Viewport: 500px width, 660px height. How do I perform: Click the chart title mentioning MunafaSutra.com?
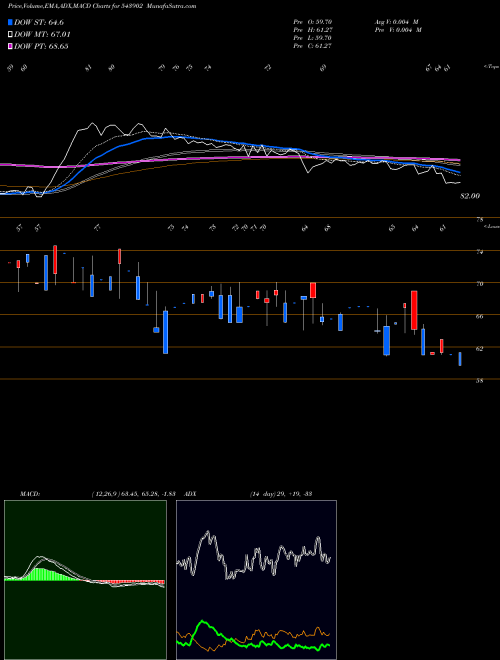pyautogui.click(x=102, y=6)
